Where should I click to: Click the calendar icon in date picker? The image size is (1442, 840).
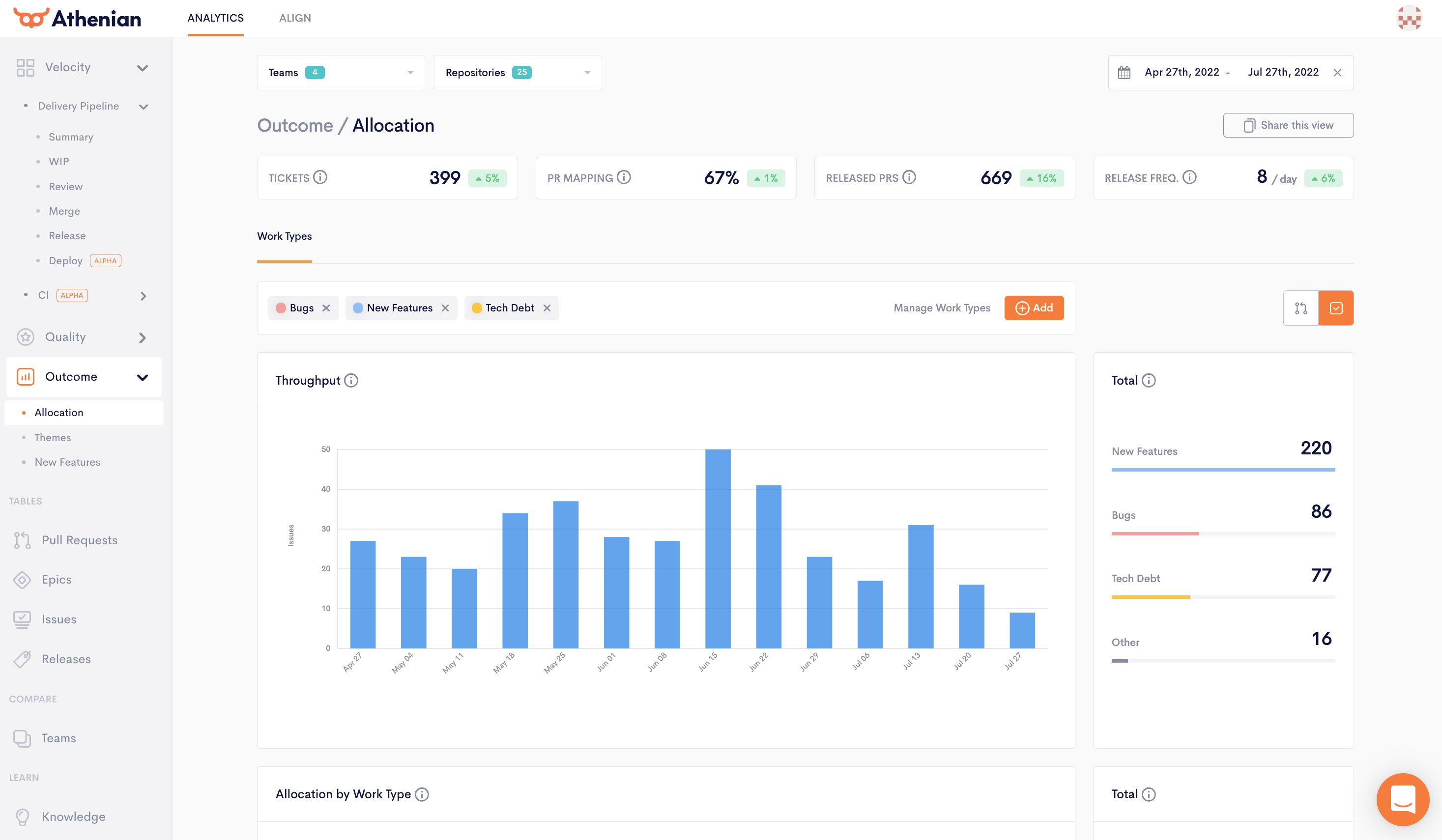(x=1124, y=73)
